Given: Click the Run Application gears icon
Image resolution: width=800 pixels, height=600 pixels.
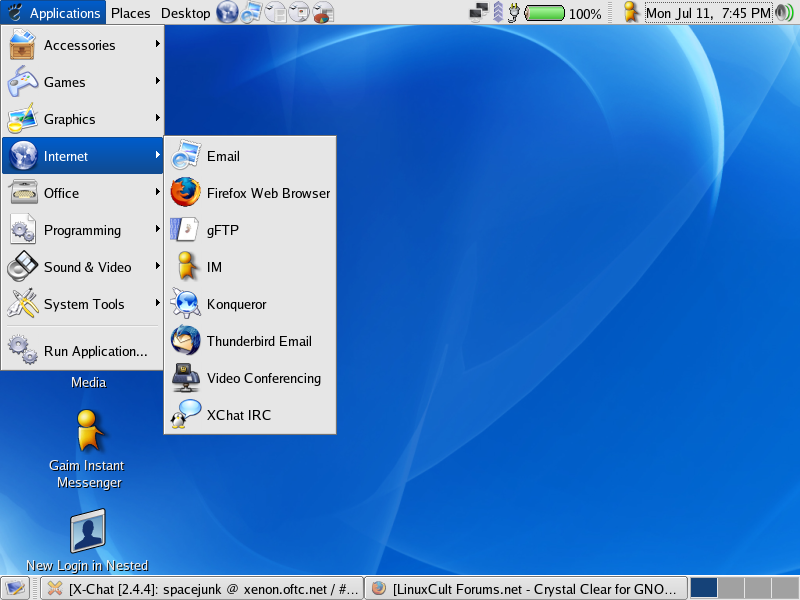Looking at the screenshot, I should 22,349.
